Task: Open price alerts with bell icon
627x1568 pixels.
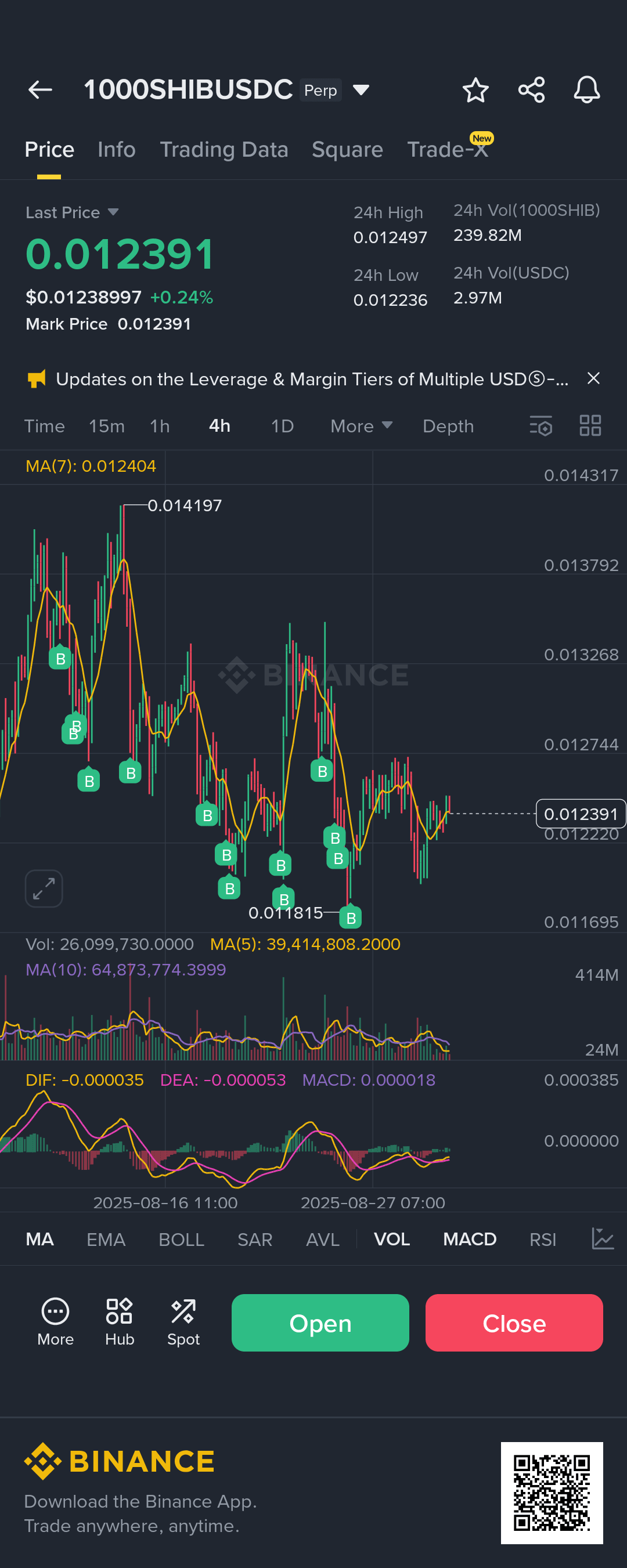Action: click(587, 90)
